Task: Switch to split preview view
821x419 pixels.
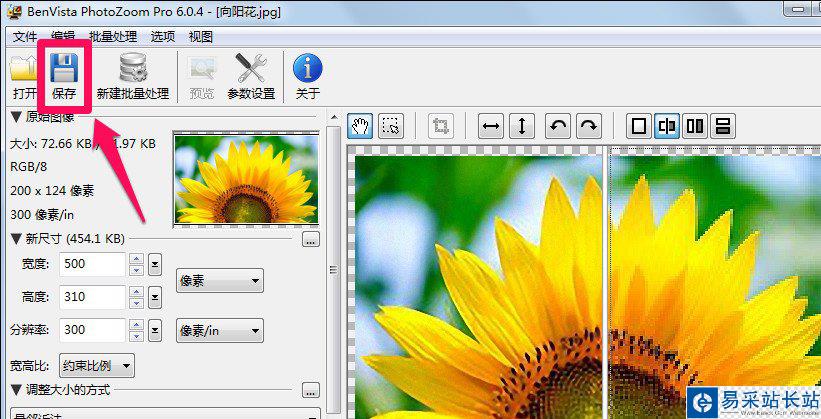Action: pyautogui.click(x=667, y=126)
